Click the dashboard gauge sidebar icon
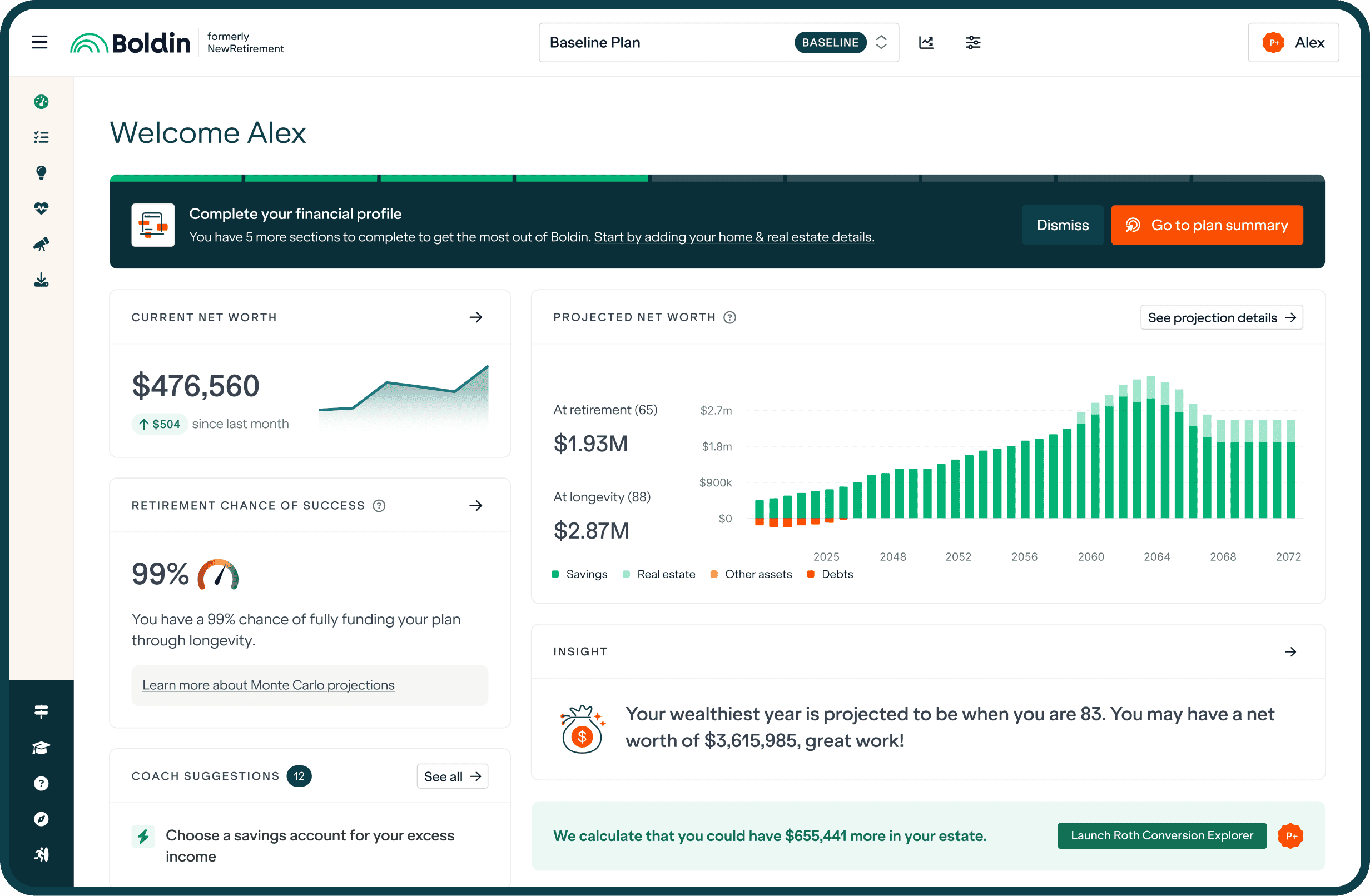Image resolution: width=1370 pixels, height=896 pixels. pos(41,102)
